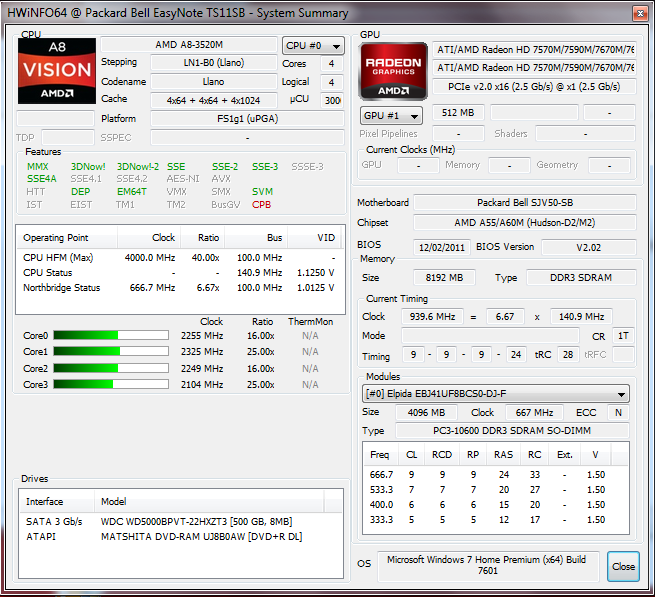The height and width of the screenshot is (597, 655).
Task: Click the Interface column header in Drives
Action: [x=57, y=501]
